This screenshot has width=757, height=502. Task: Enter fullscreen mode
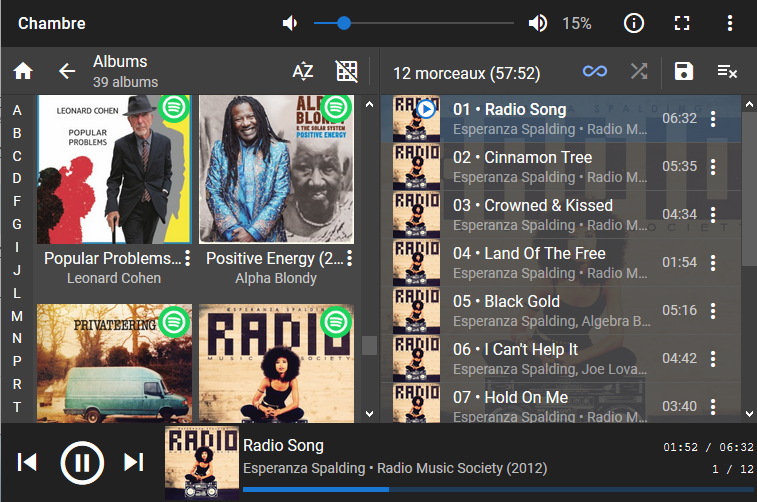click(682, 23)
